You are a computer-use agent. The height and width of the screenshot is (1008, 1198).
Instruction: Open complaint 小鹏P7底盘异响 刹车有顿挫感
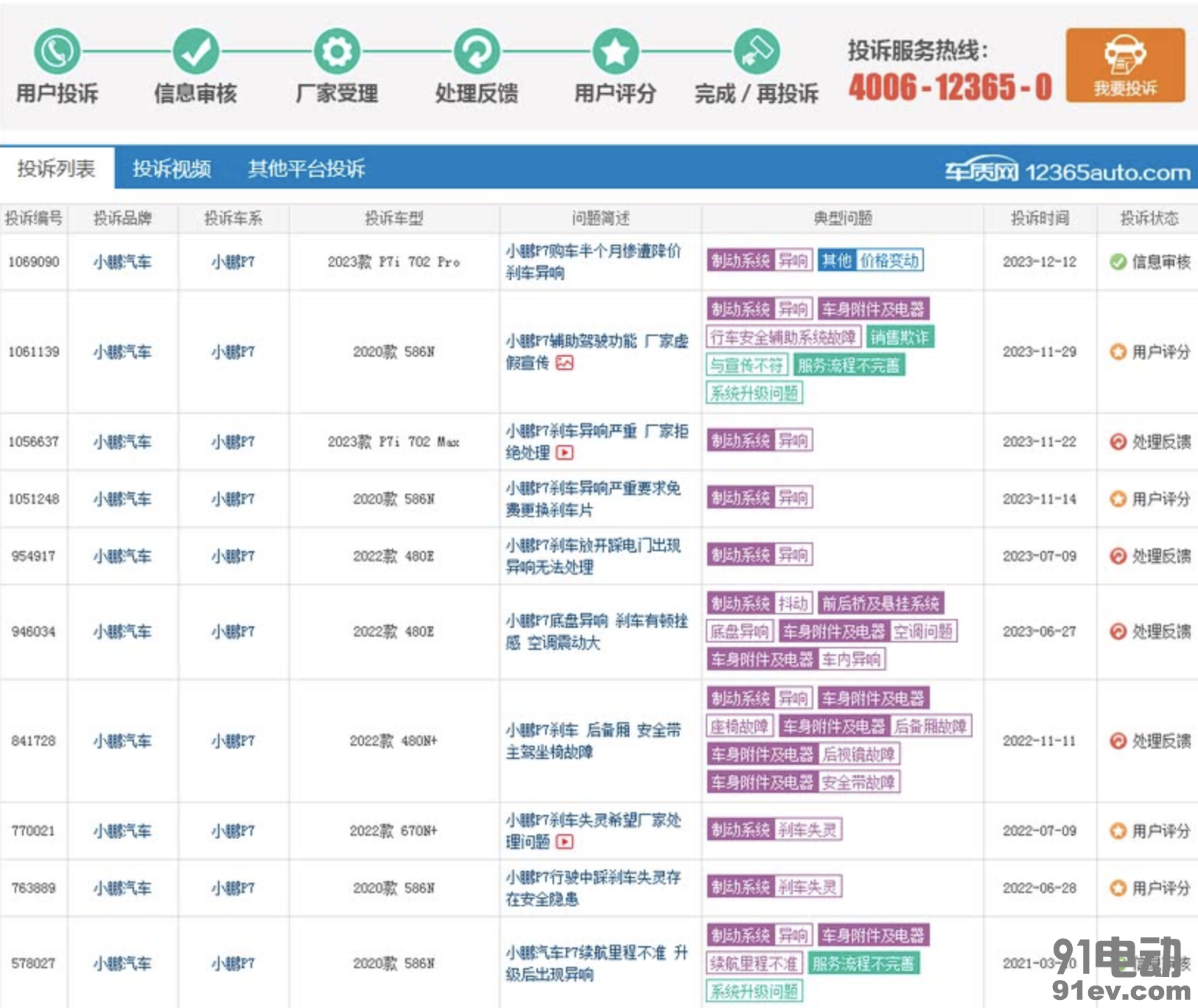click(597, 631)
